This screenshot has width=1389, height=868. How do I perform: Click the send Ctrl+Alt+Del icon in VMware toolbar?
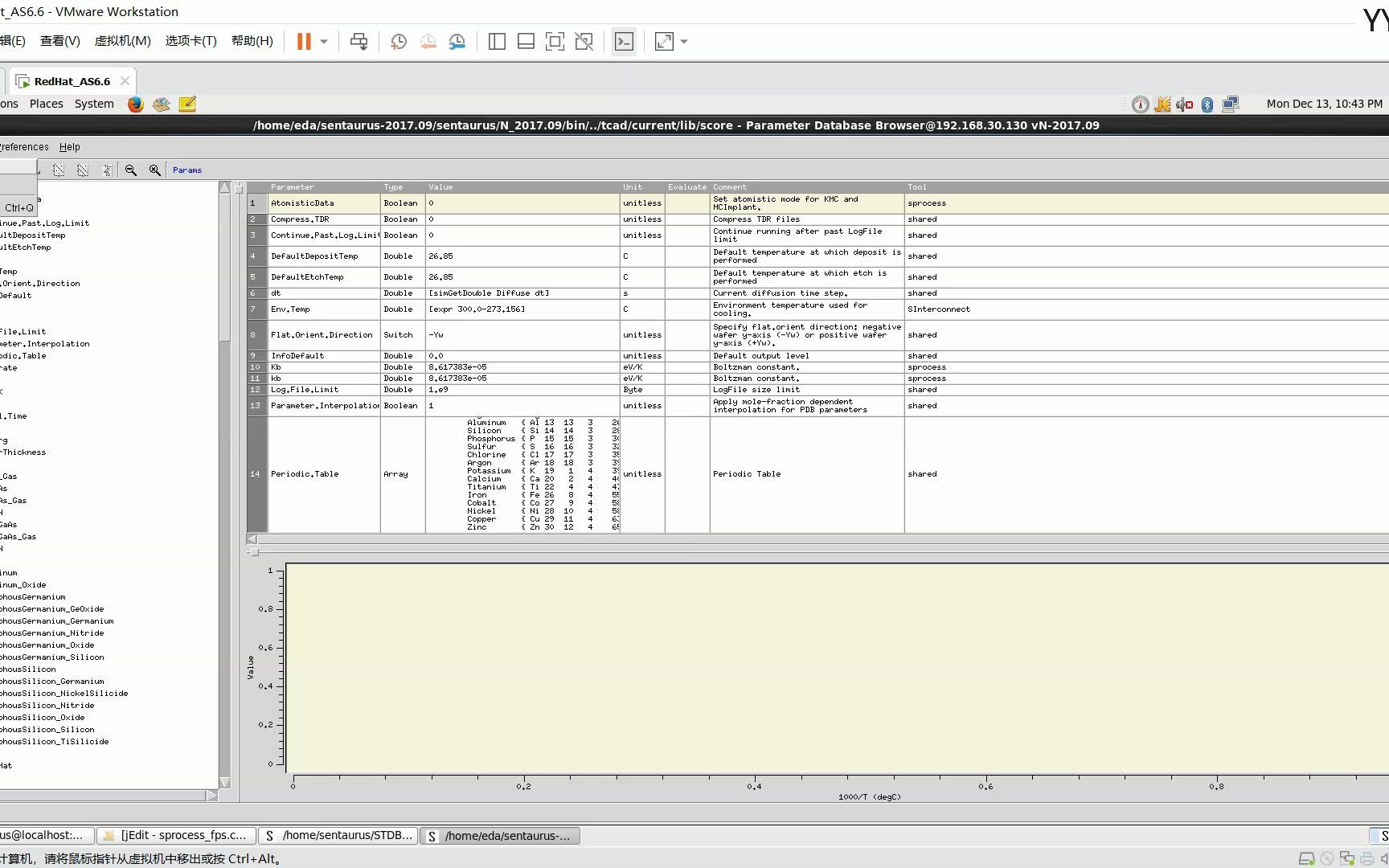pos(359,42)
